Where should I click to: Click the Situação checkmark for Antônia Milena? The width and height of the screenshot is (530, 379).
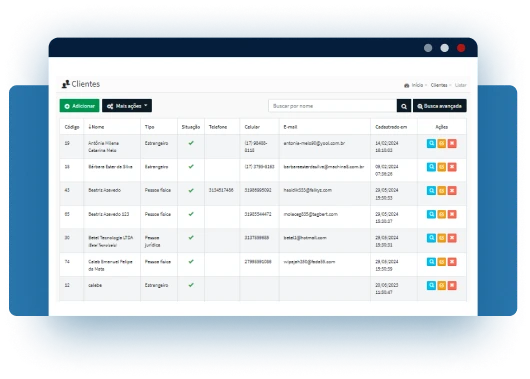click(191, 143)
